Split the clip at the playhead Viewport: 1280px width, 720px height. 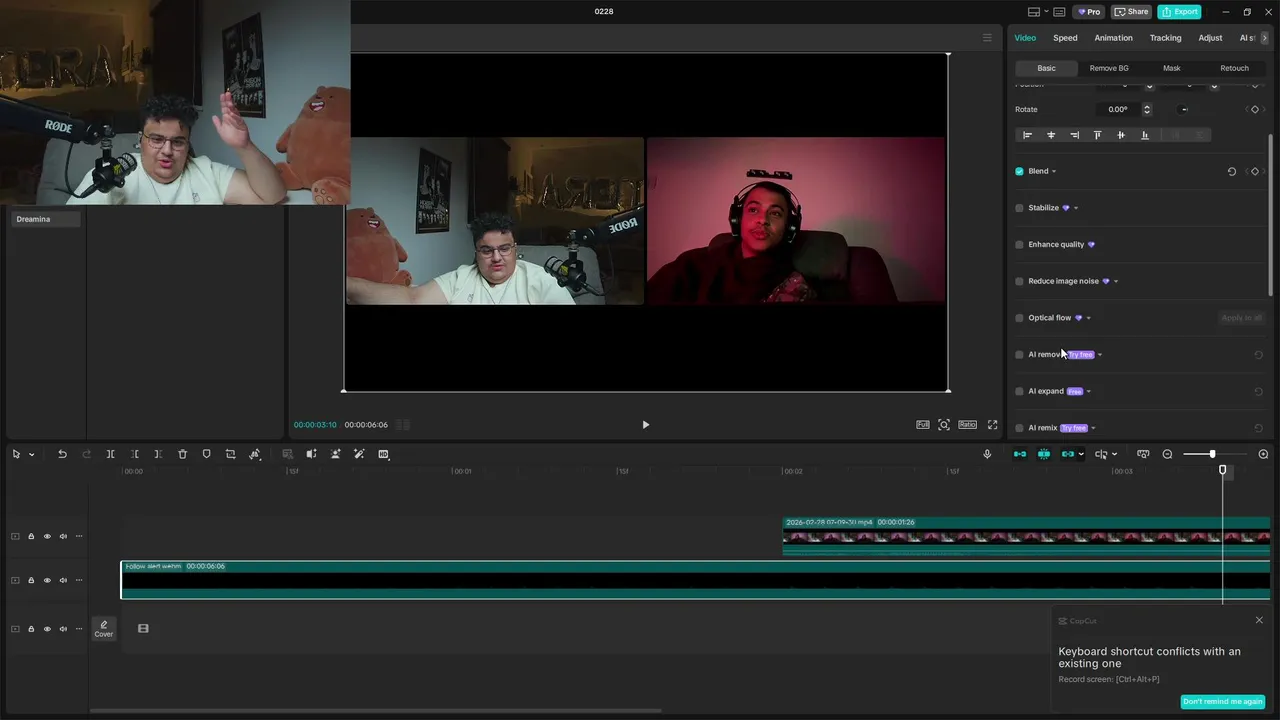tap(110, 454)
